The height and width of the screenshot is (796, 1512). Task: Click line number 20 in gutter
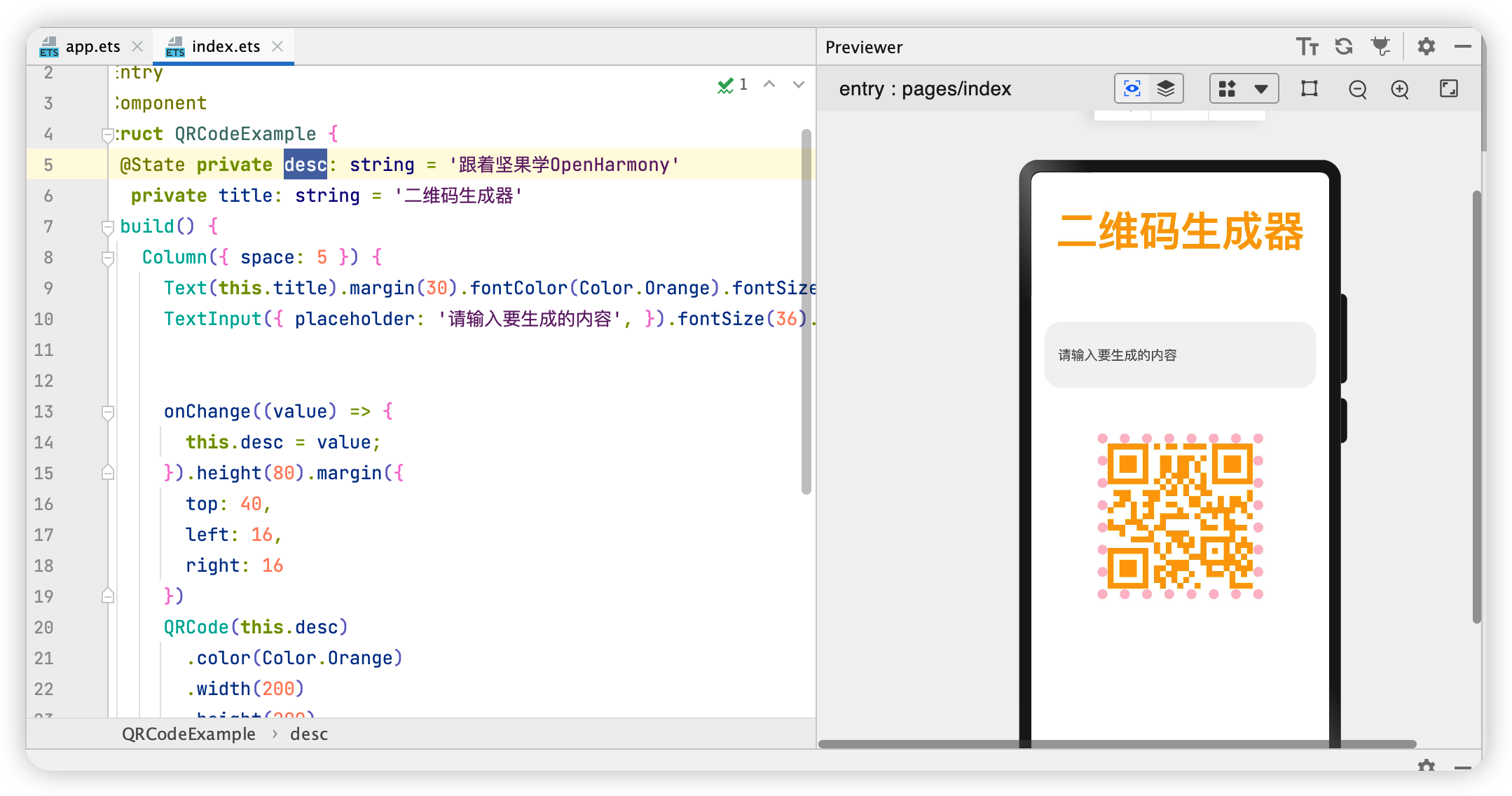[x=43, y=627]
